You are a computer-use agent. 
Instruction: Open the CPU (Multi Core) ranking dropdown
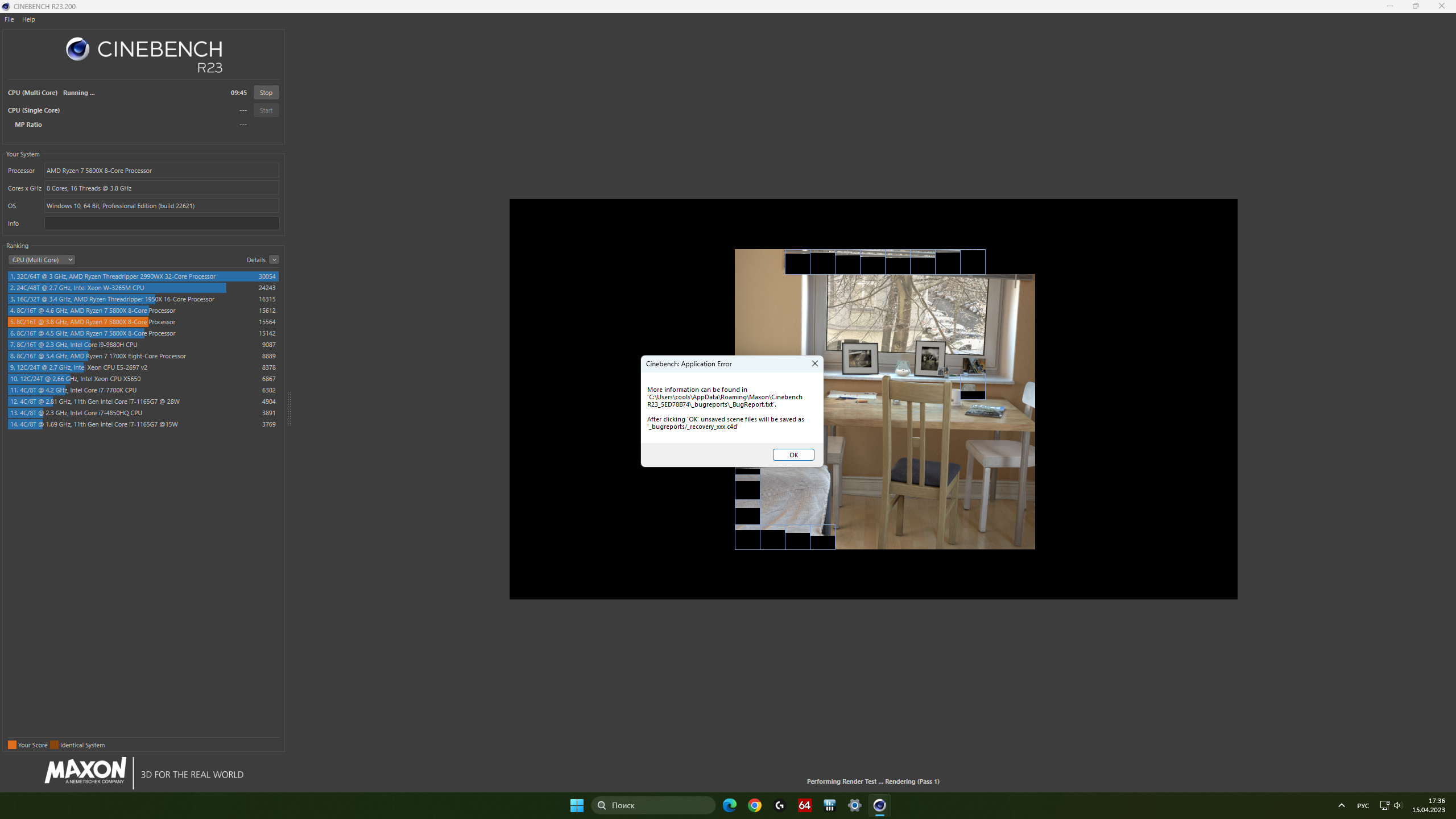tap(42, 260)
